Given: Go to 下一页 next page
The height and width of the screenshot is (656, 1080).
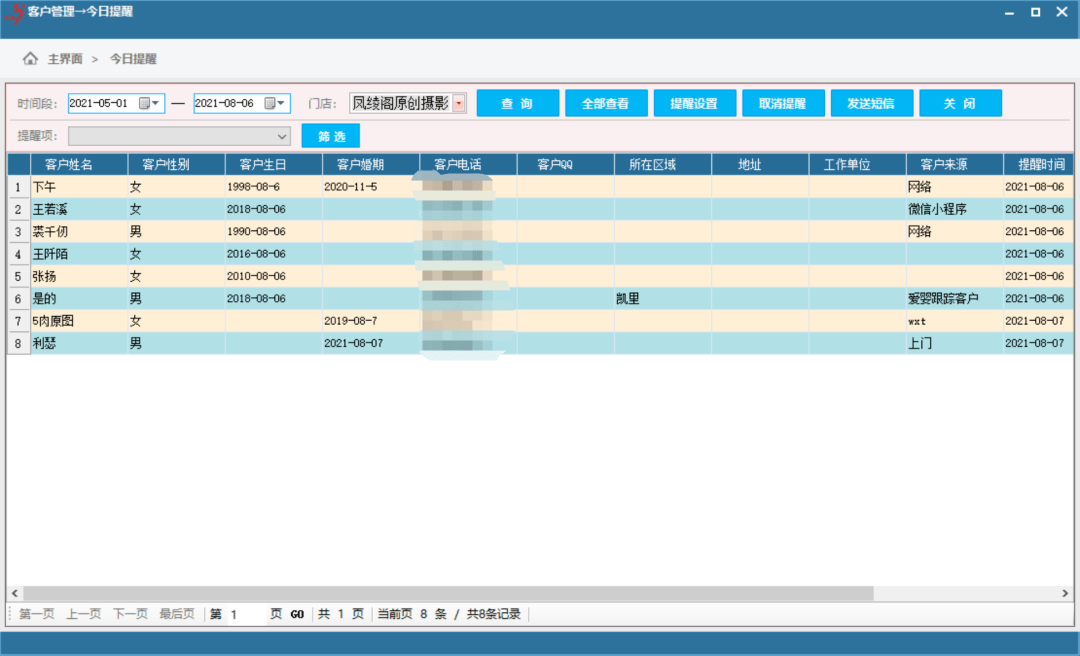Looking at the screenshot, I should [130, 614].
